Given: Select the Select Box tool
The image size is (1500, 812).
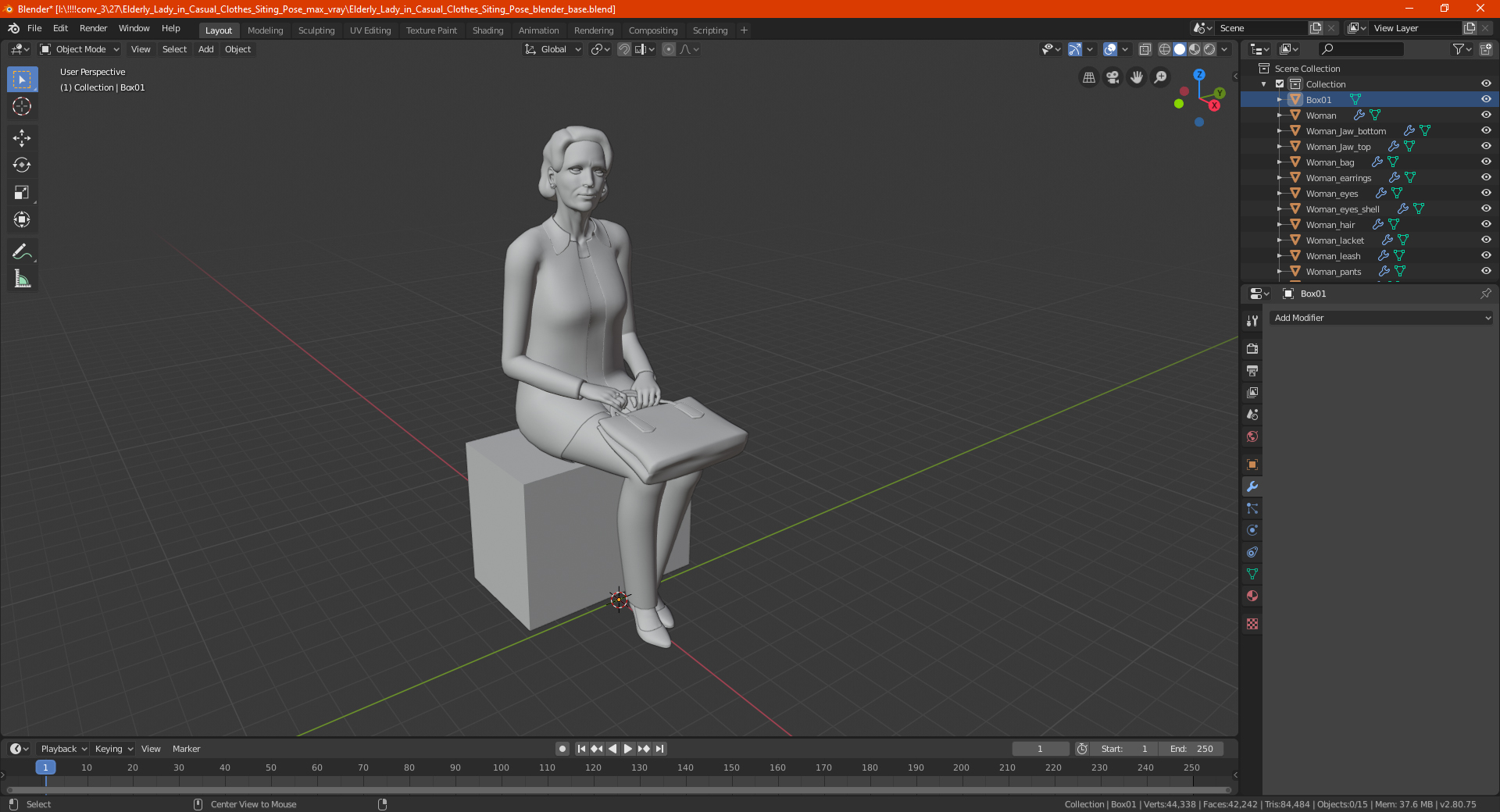Looking at the screenshot, I should point(22,80).
